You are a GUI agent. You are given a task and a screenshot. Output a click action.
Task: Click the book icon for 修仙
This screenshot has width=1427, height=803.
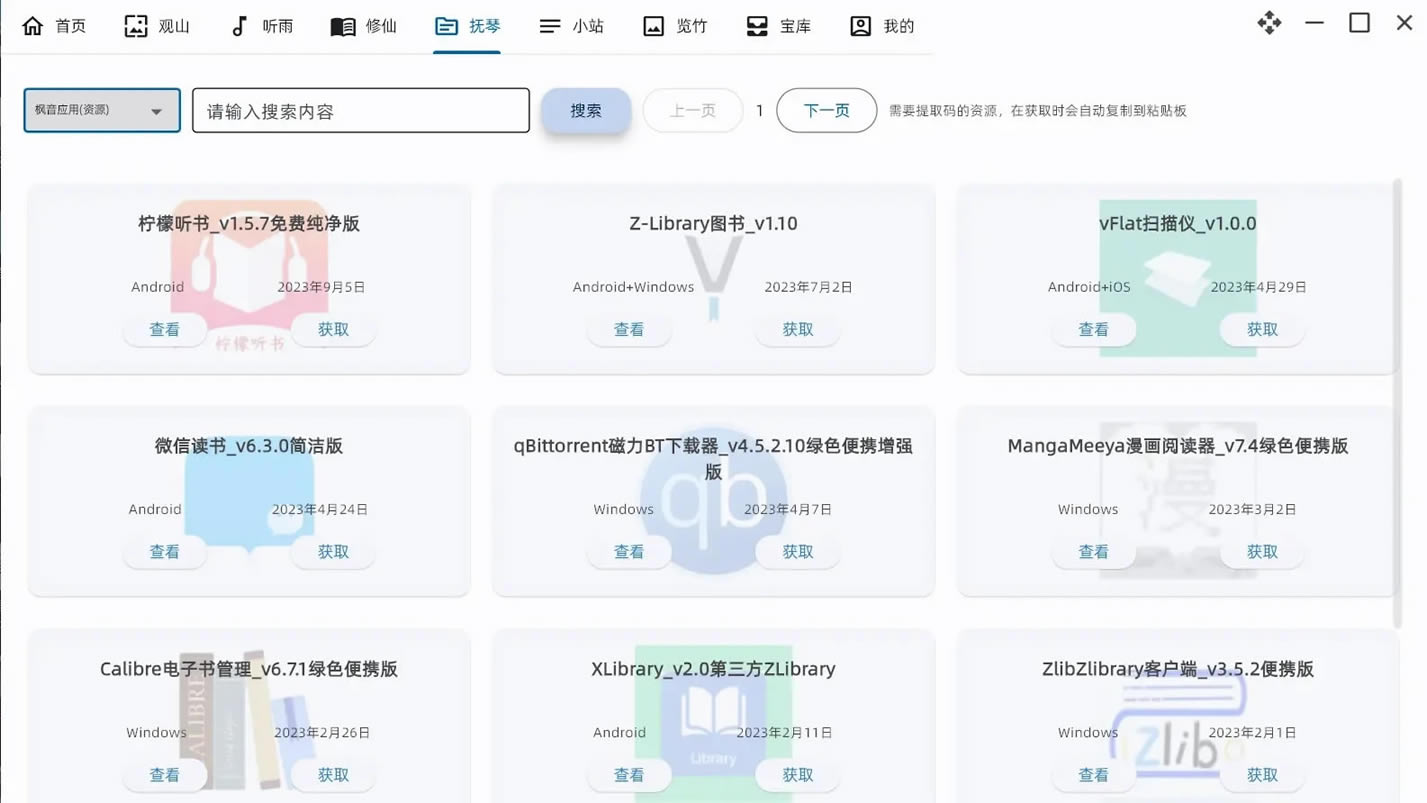[x=343, y=26]
